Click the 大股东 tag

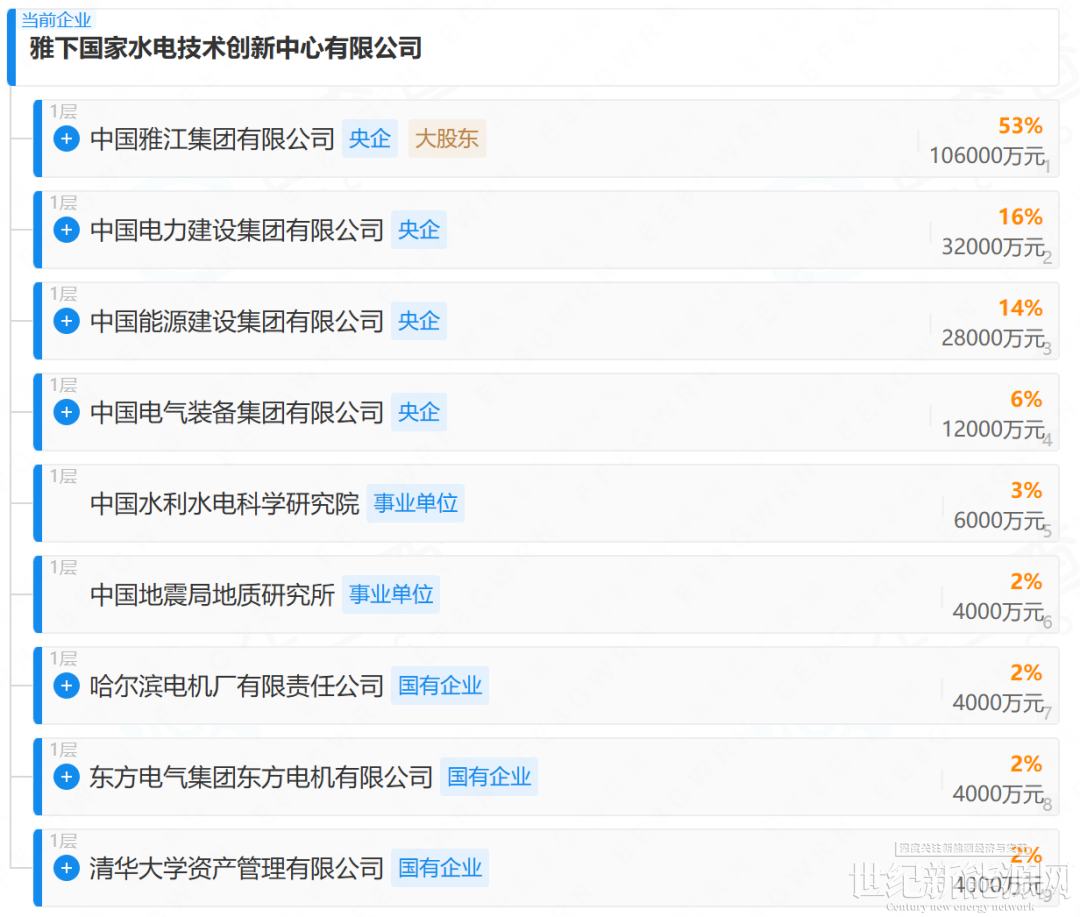pyautogui.click(x=447, y=139)
